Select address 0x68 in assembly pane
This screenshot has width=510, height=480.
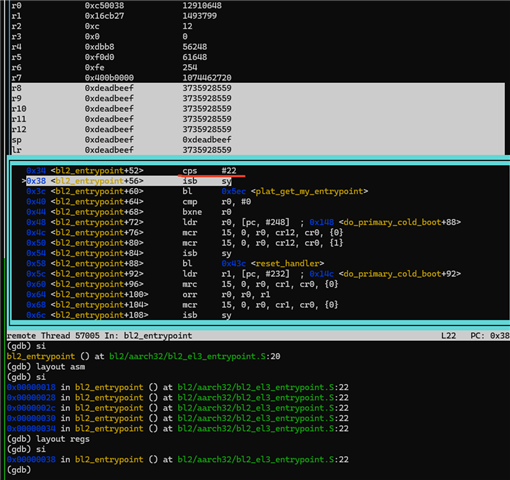36,305
